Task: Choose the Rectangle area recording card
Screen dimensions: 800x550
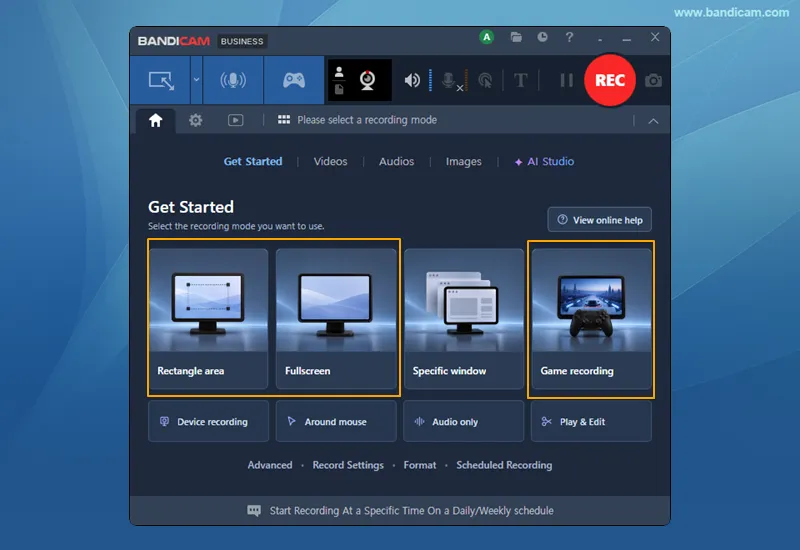Action: pyautogui.click(x=208, y=319)
